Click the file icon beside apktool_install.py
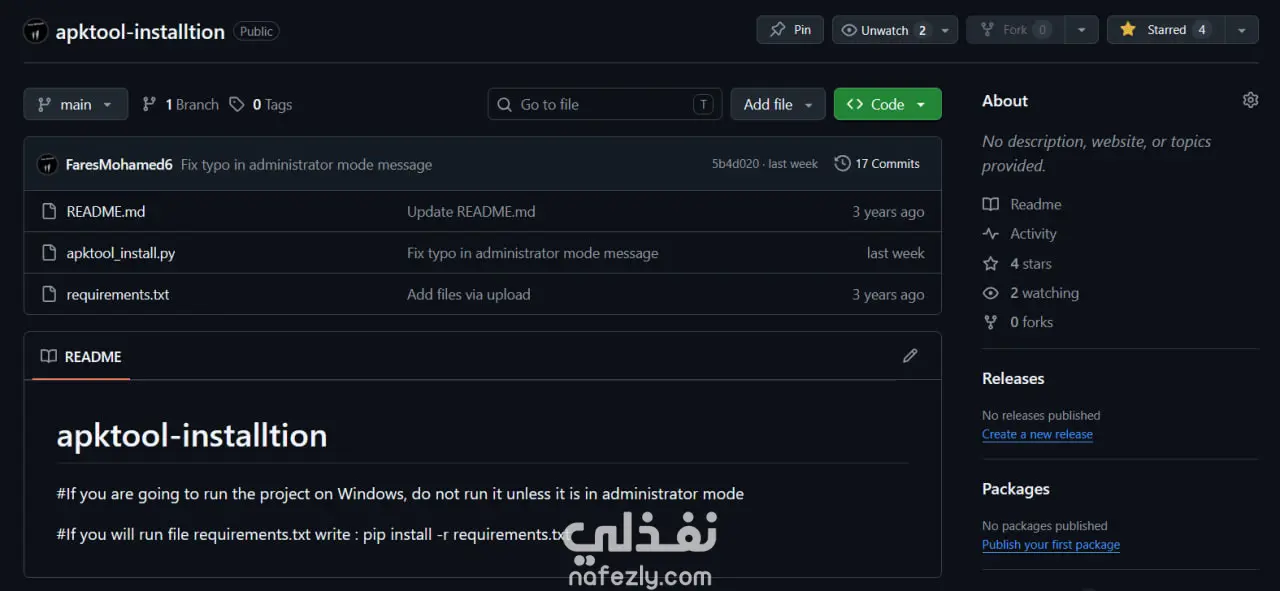Viewport: 1280px width, 591px height. pyautogui.click(x=48, y=253)
